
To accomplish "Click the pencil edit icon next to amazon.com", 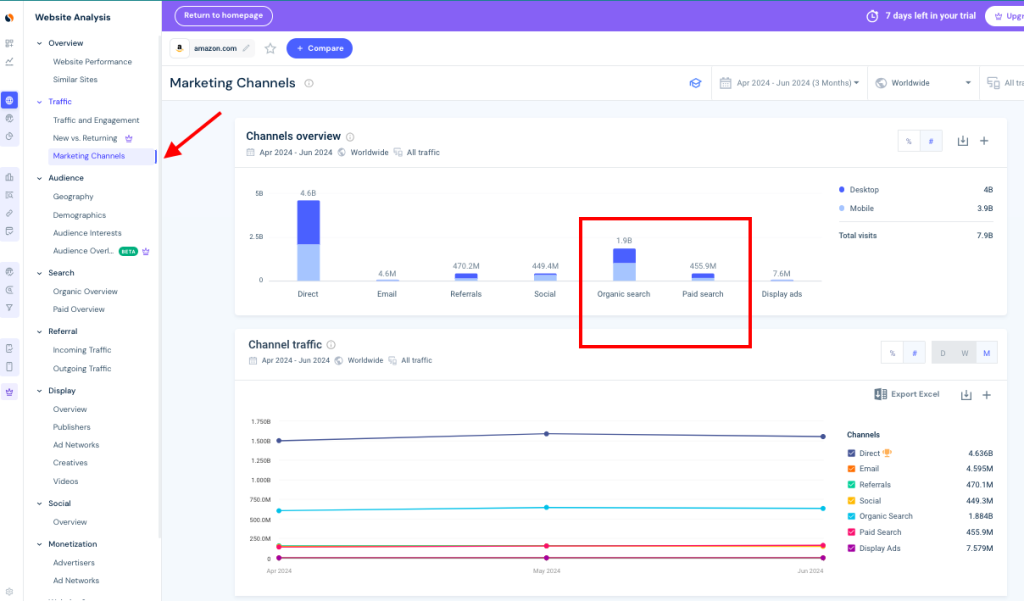I will click(x=246, y=48).
